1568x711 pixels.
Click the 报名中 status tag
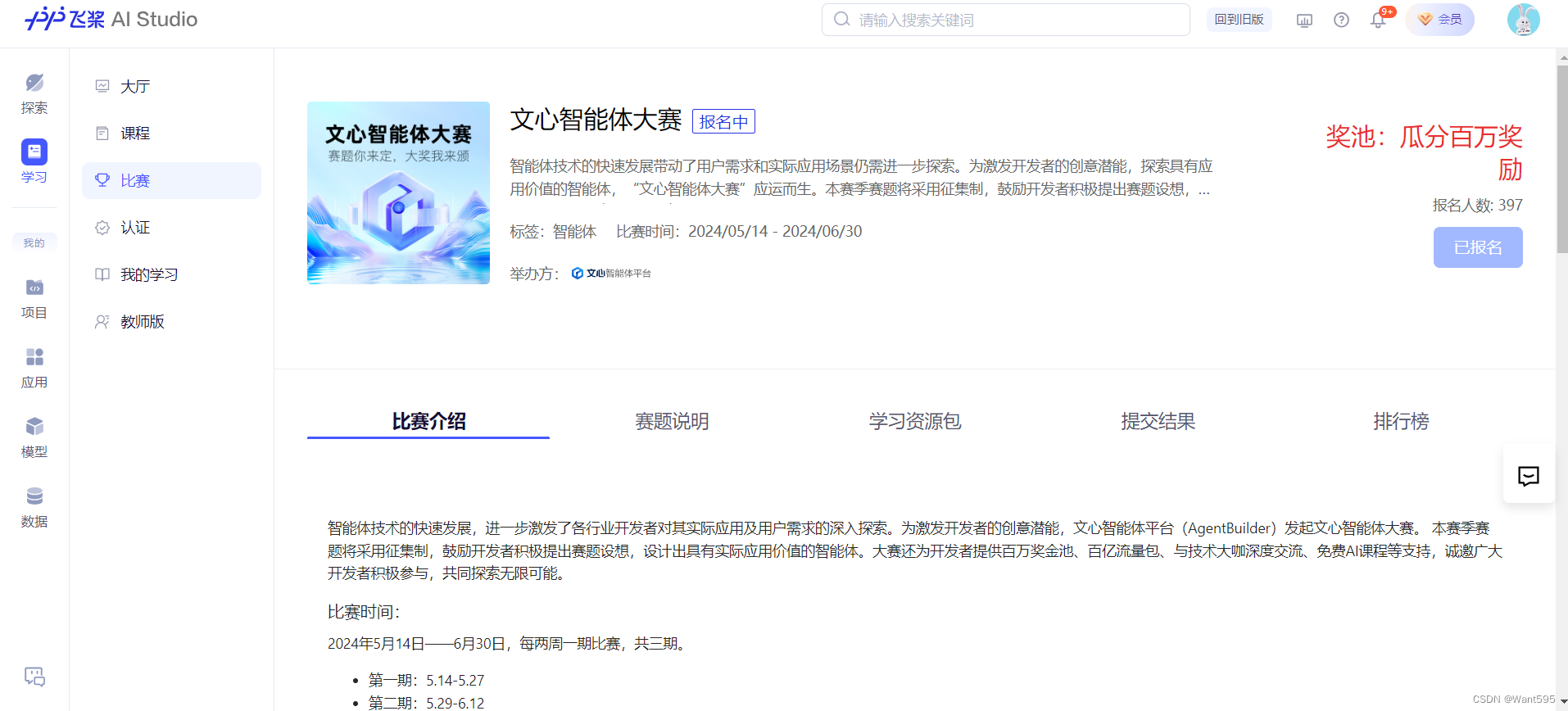[723, 121]
